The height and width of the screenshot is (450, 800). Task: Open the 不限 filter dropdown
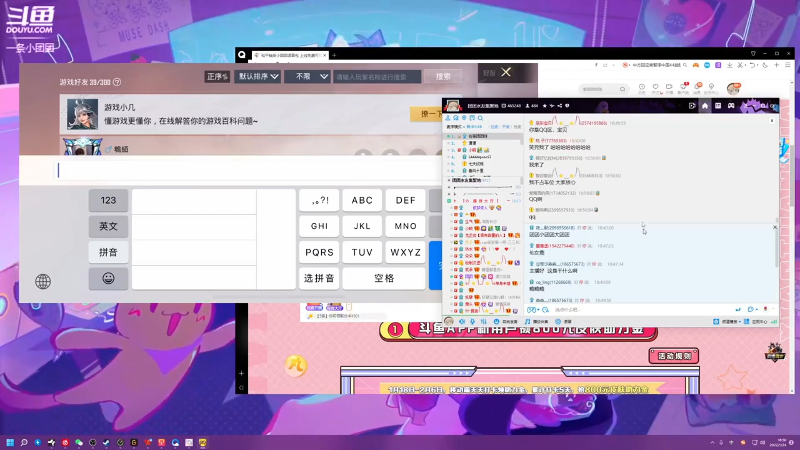pos(308,77)
